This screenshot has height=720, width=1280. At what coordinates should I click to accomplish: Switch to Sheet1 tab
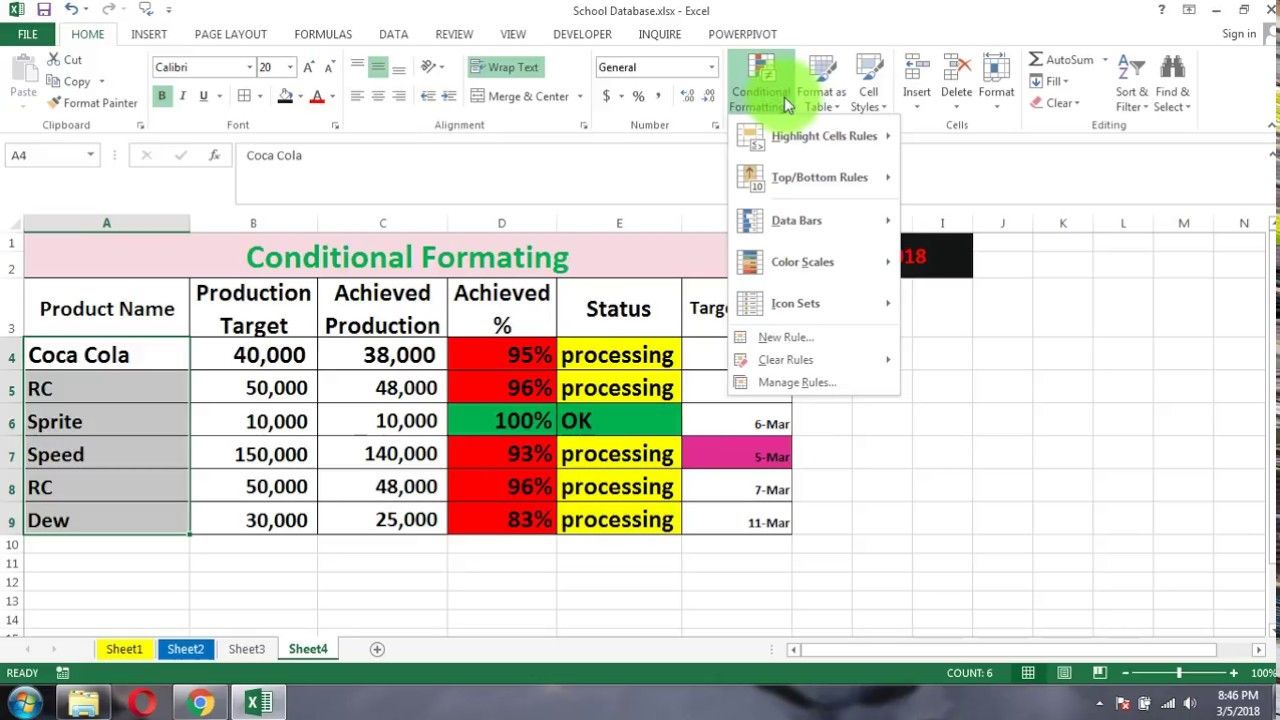tap(124, 649)
